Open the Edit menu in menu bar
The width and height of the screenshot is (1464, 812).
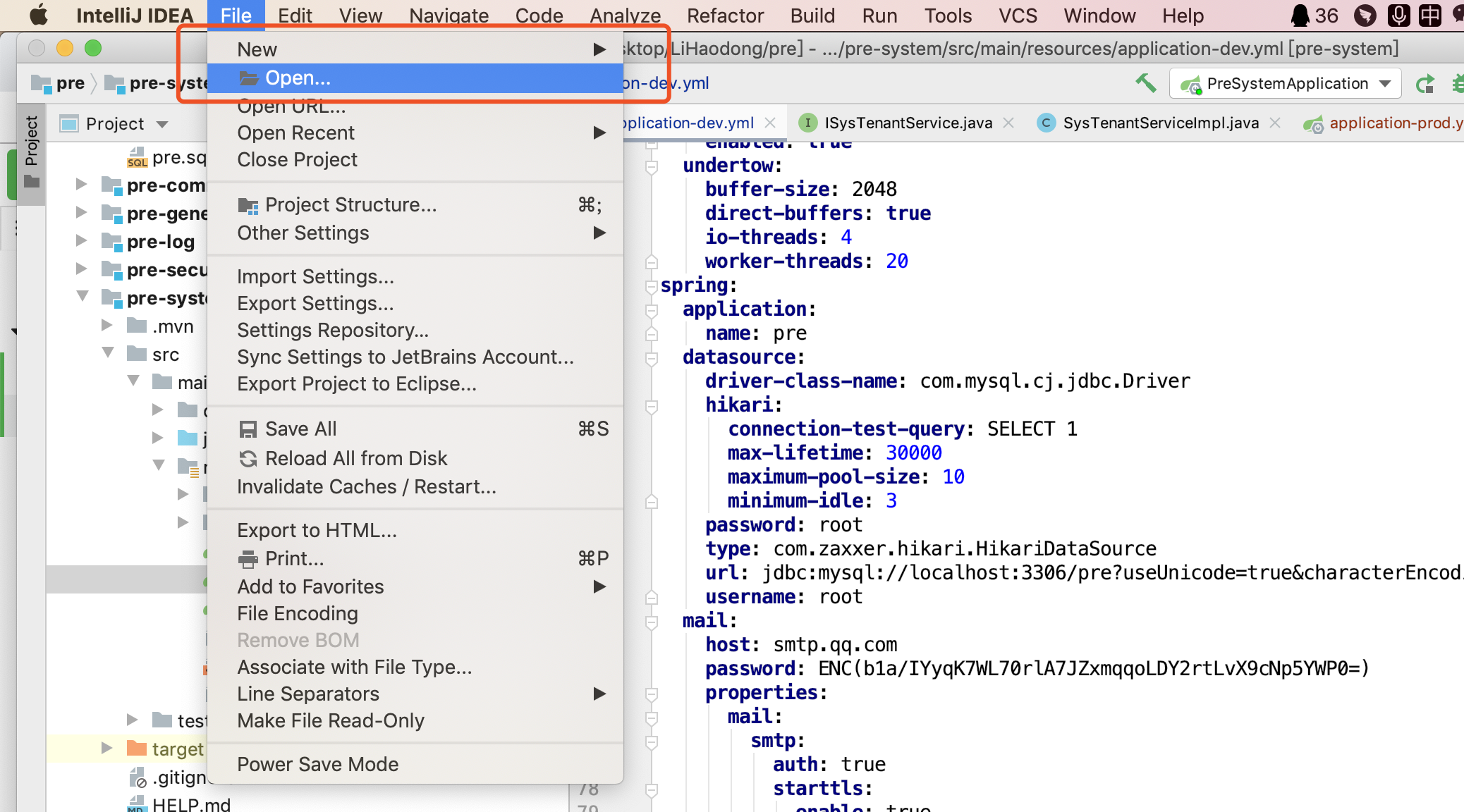295,16
